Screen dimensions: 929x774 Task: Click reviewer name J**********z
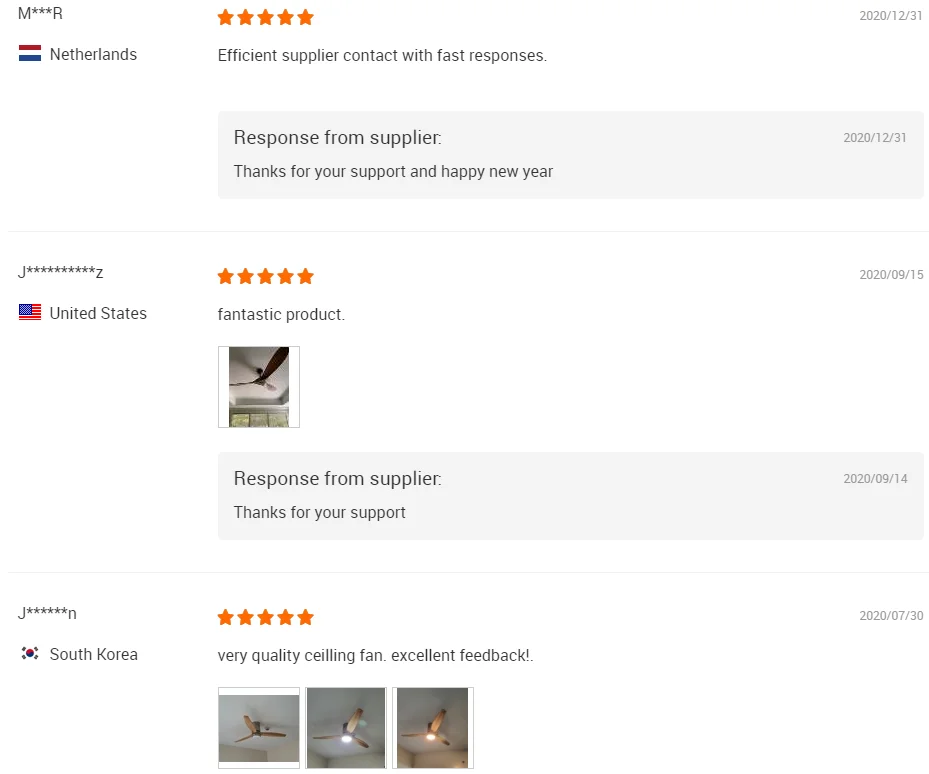point(60,272)
